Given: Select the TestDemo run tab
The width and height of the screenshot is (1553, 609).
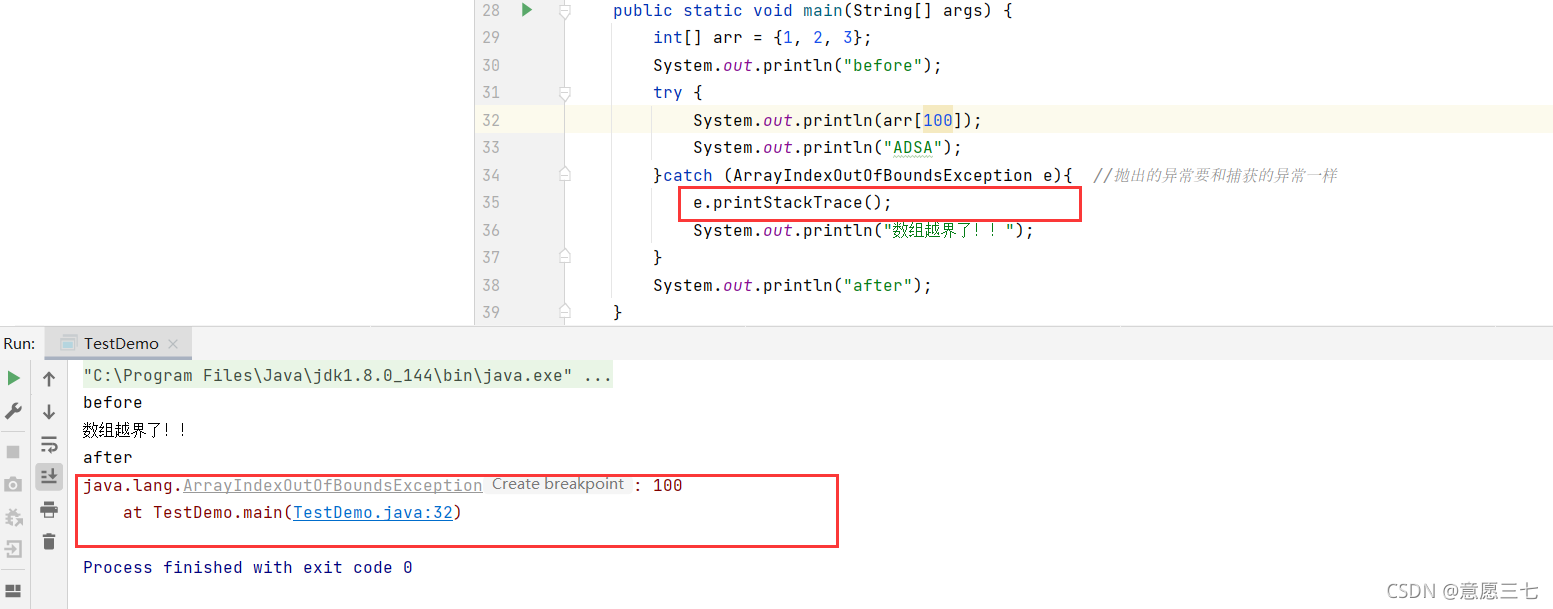Looking at the screenshot, I should 120,343.
